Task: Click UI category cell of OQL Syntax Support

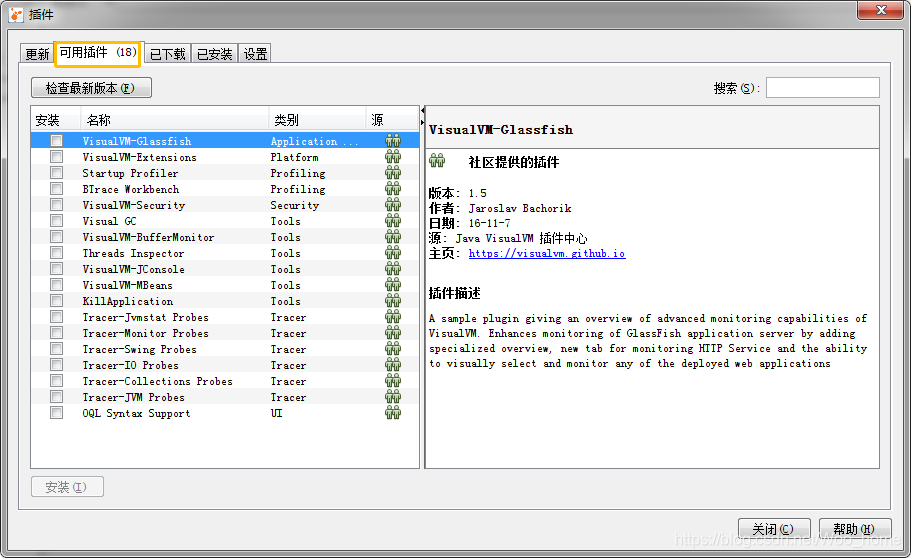Action: click(x=277, y=413)
